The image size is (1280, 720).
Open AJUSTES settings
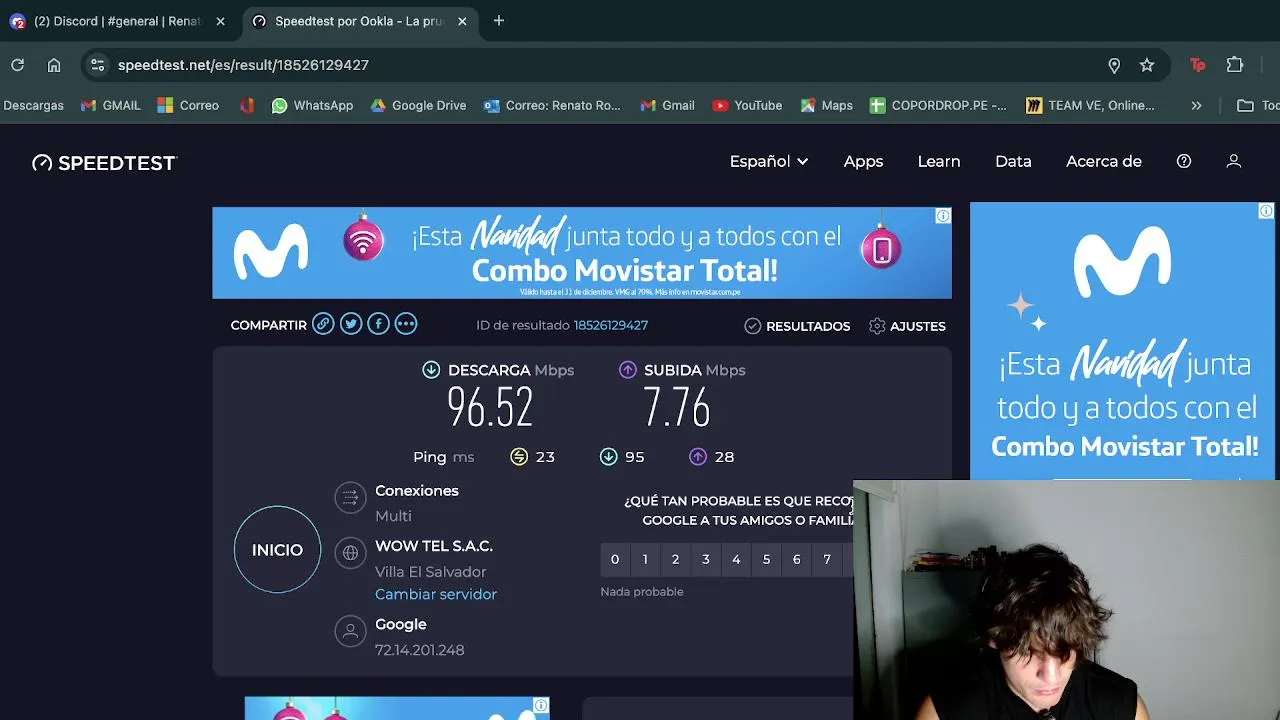pos(907,326)
